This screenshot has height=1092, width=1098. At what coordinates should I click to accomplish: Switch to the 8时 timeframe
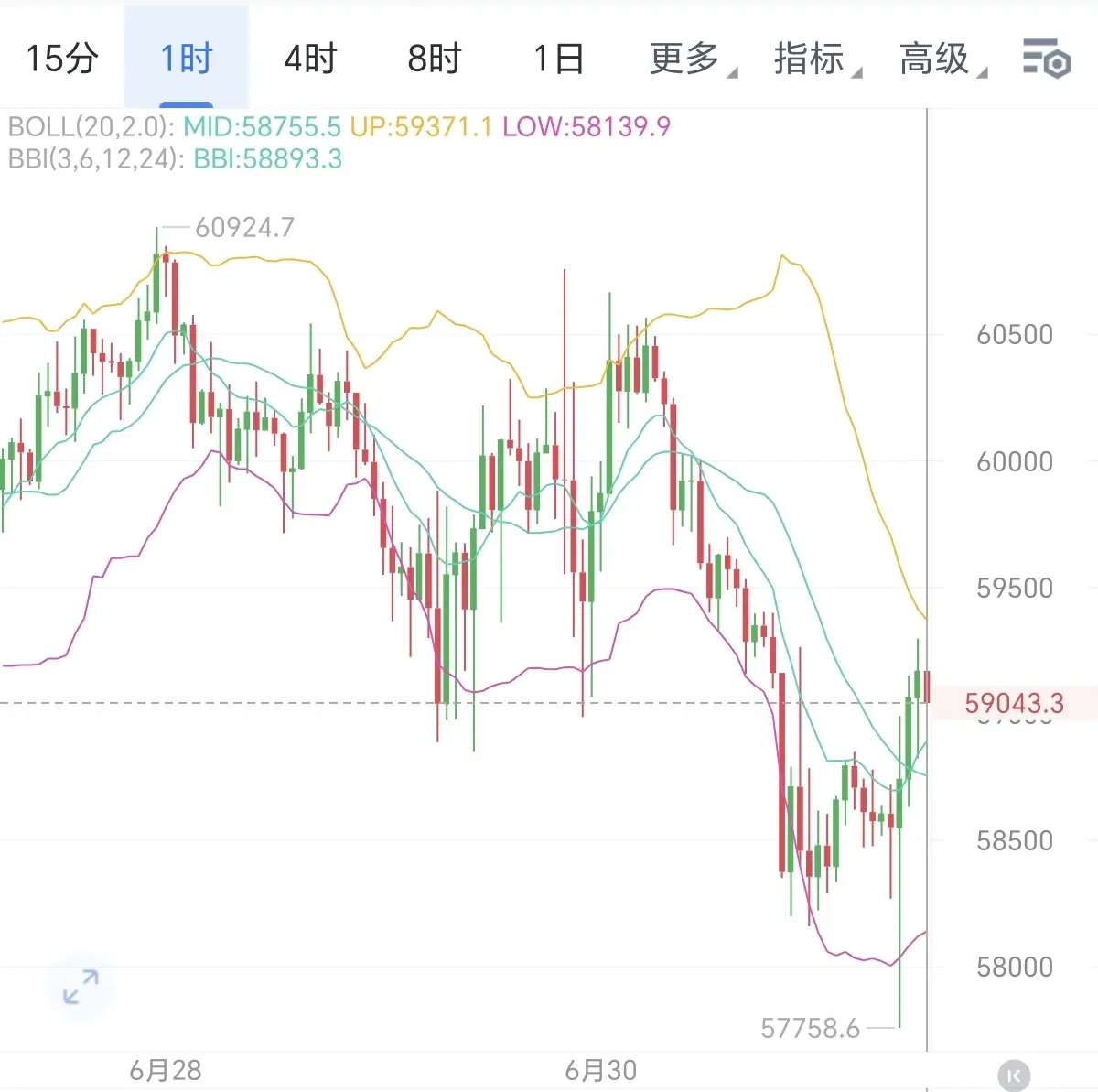pyautogui.click(x=435, y=59)
